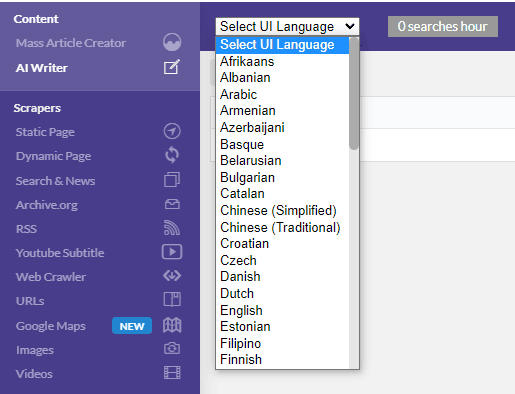Open Archive.org scraper

coord(47,205)
